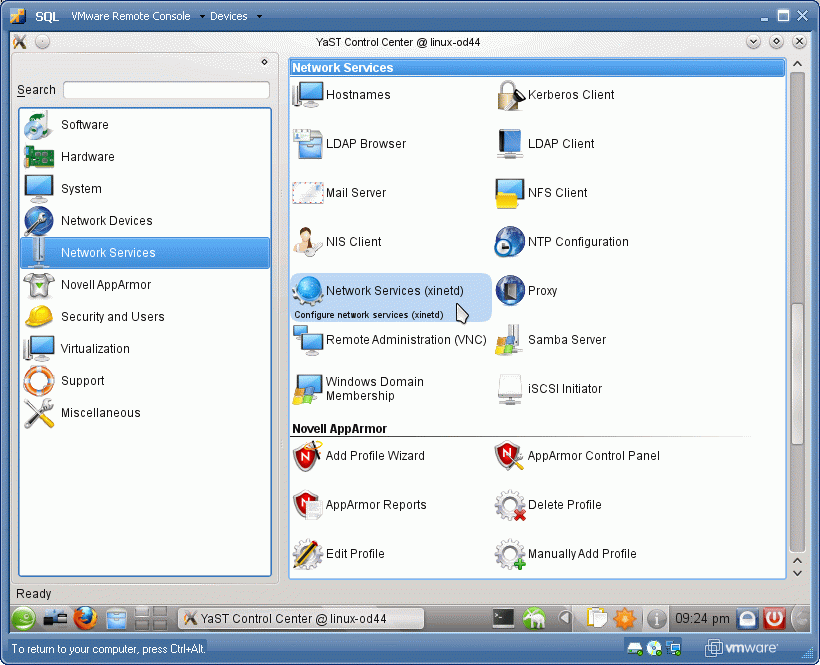The image size is (820, 665).
Task: Click the YaST sticky round button in title bar
Action: point(43,42)
